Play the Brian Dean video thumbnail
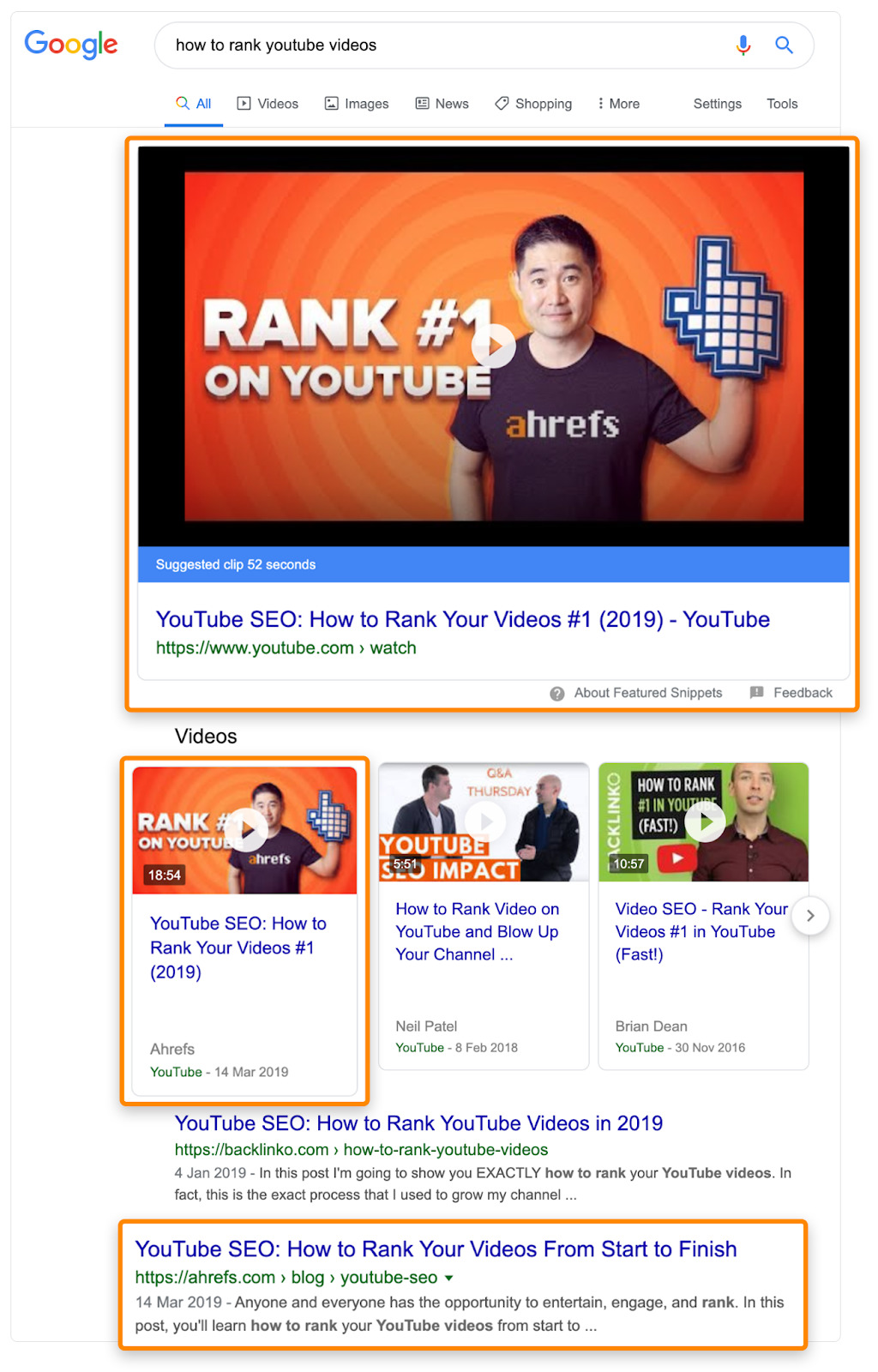878x1372 pixels. 706,821
